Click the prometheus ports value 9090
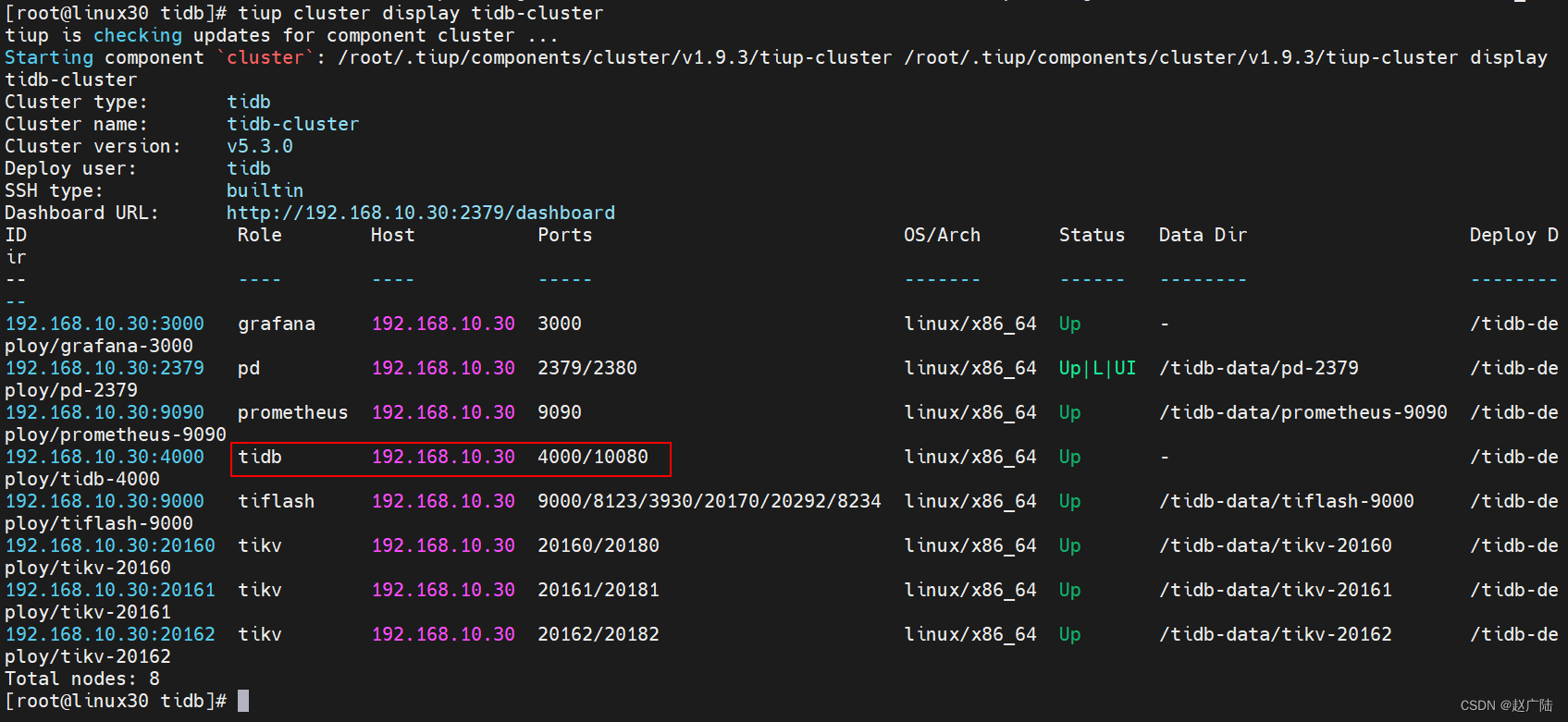The height and width of the screenshot is (722, 1568). (560, 412)
